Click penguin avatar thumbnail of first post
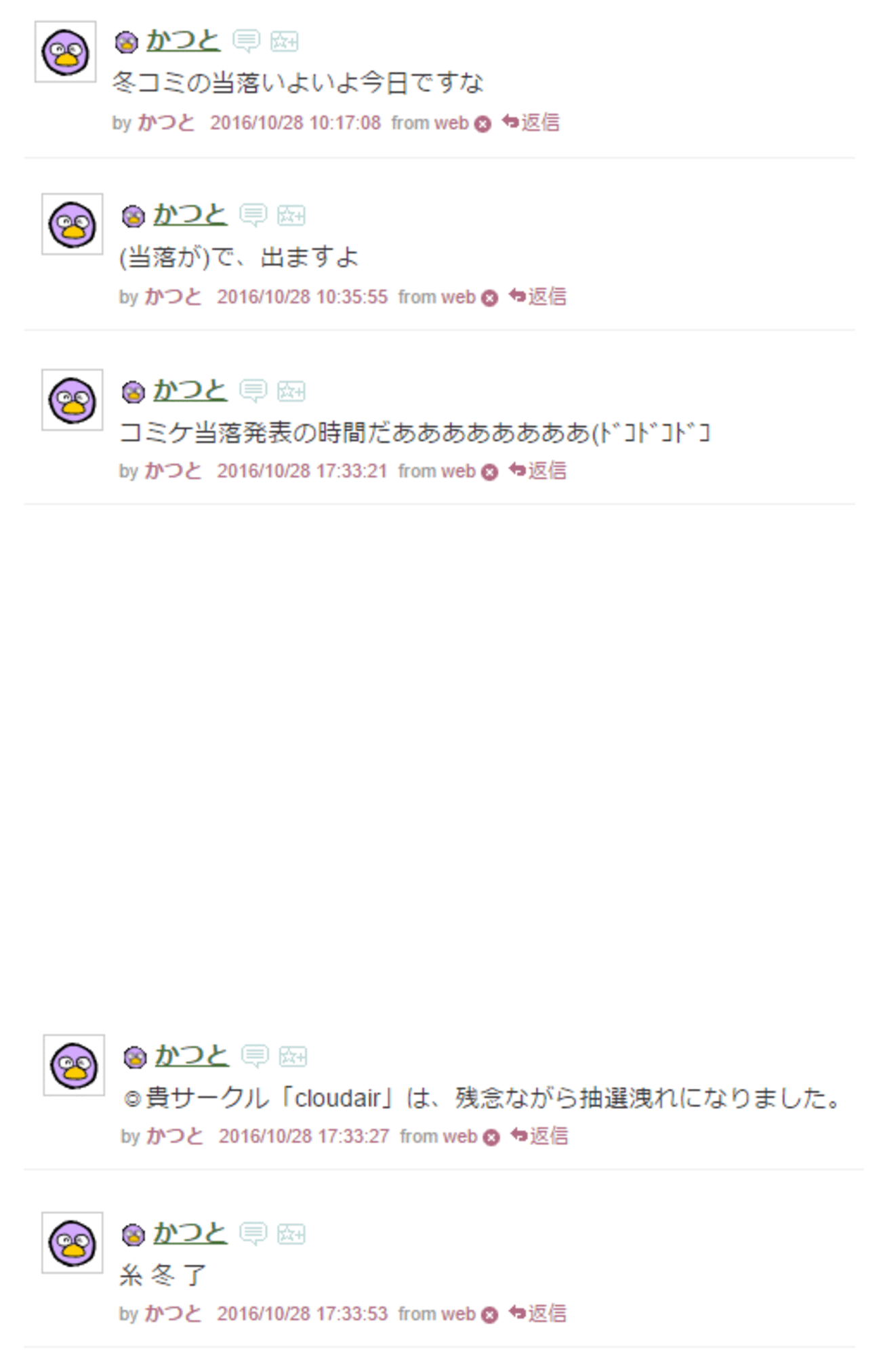 coord(66,52)
